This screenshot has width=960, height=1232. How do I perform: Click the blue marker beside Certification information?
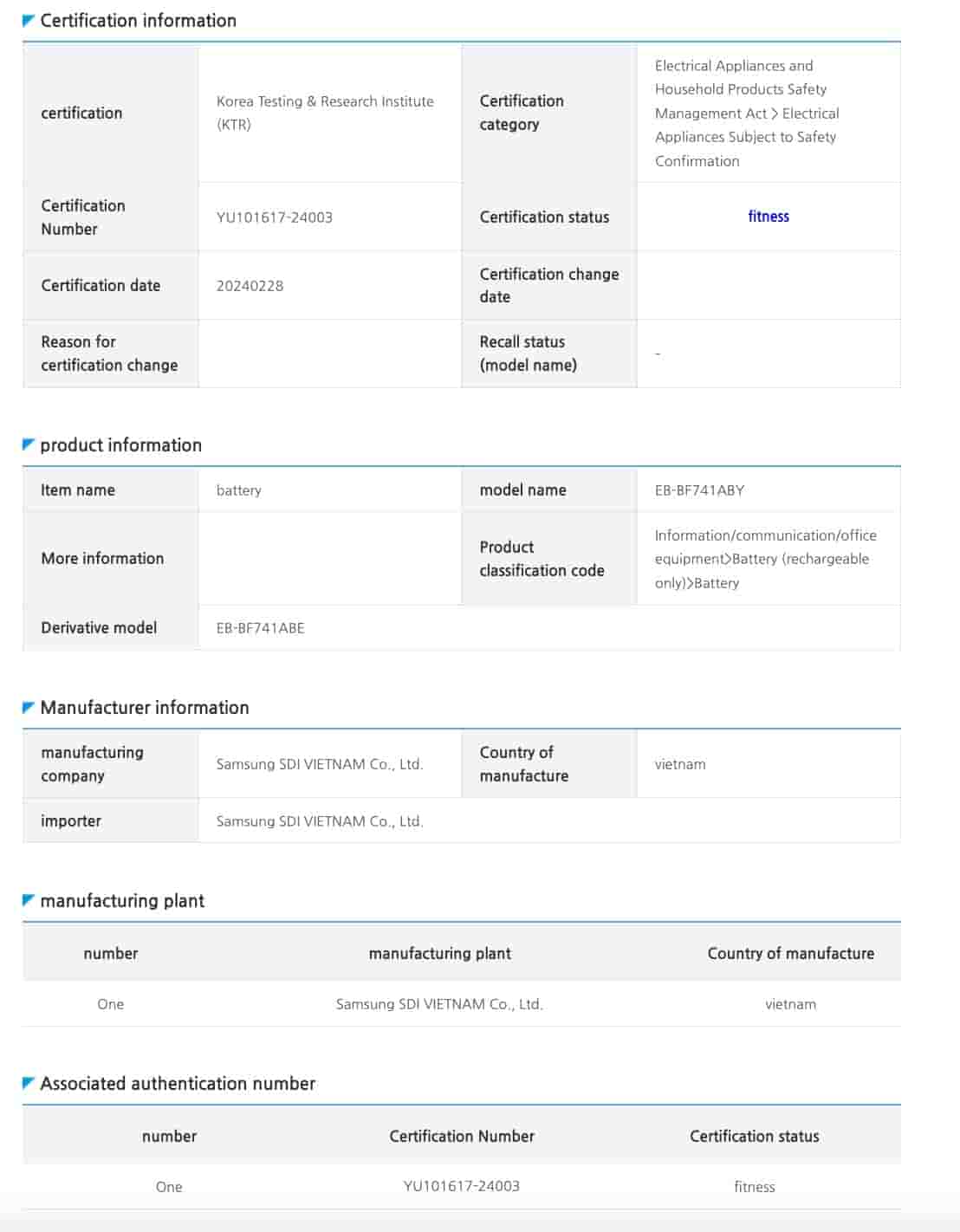click(x=28, y=20)
